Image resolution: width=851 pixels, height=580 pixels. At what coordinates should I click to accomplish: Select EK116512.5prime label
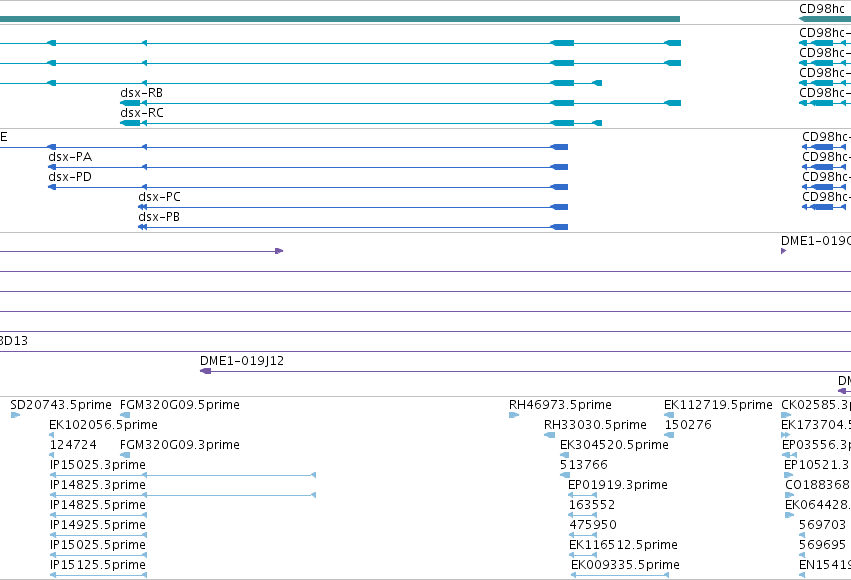[623, 545]
